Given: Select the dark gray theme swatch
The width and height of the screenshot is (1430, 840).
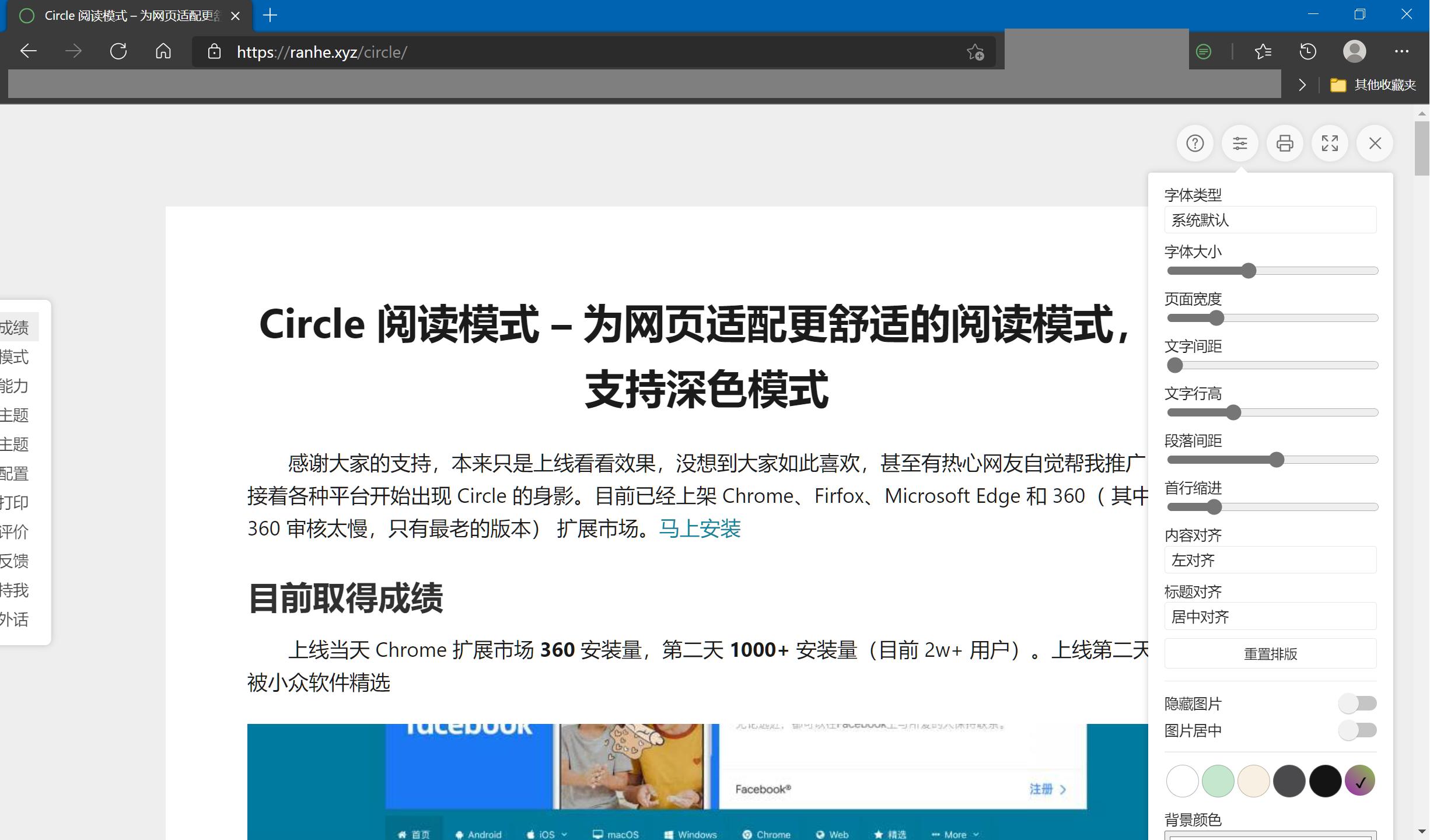Looking at the screenshot, I should click(x=1289, y=781).
